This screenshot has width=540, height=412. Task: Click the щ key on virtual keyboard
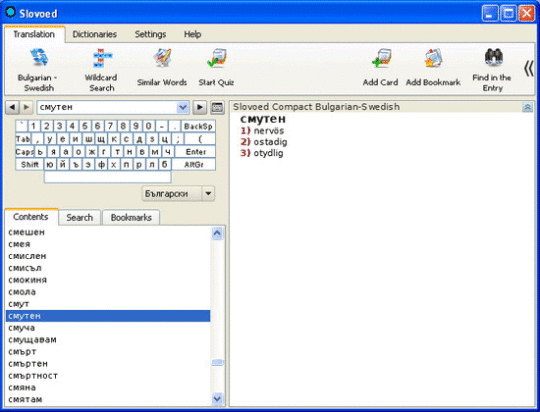[x=101, y=139]
